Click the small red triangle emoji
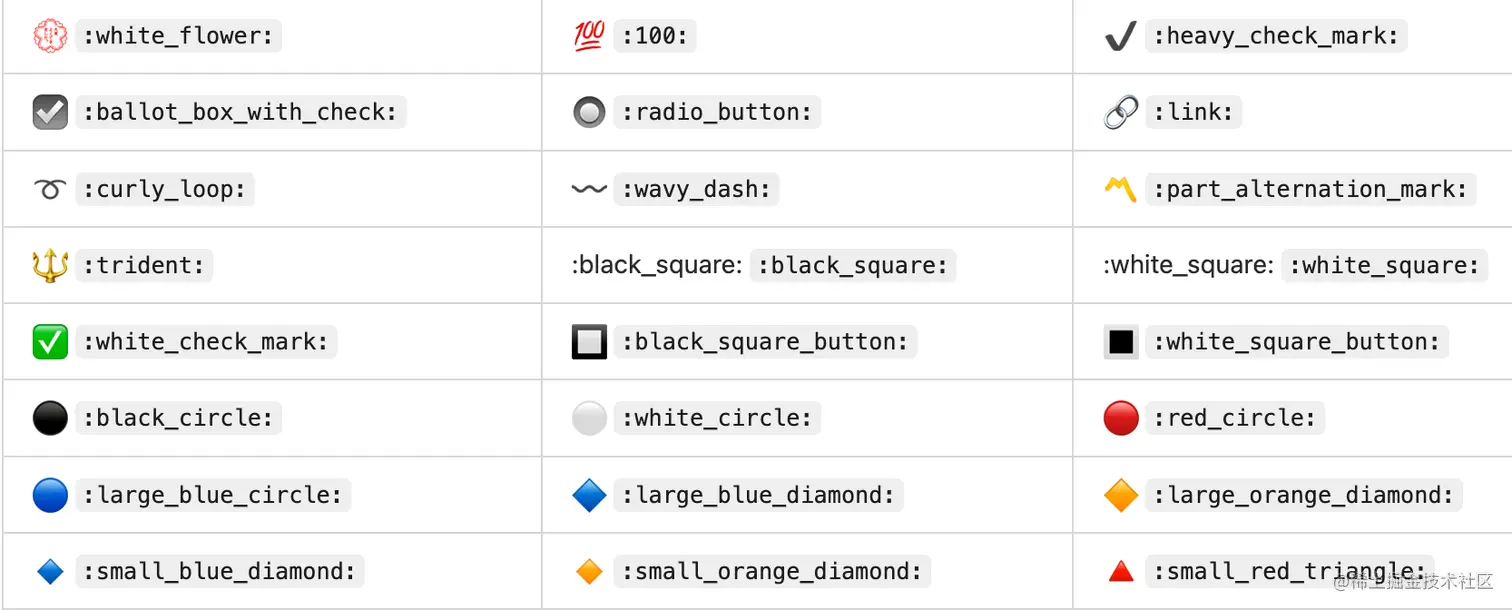 1120,571
